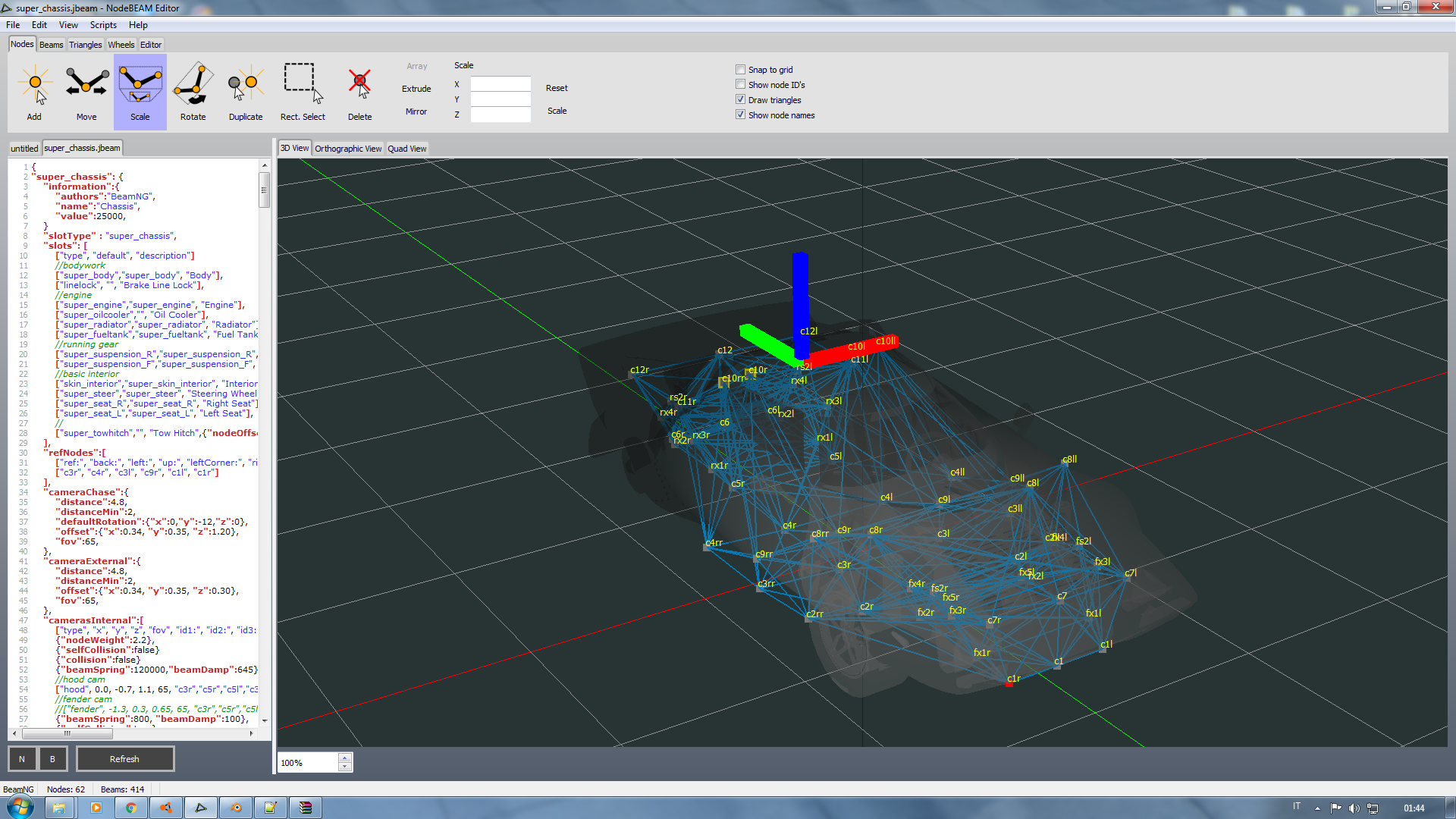Screen dimensions: 1456x819
Task: Click the code editor vertical scrollbar thumb
Action: (x=265, y=190)
